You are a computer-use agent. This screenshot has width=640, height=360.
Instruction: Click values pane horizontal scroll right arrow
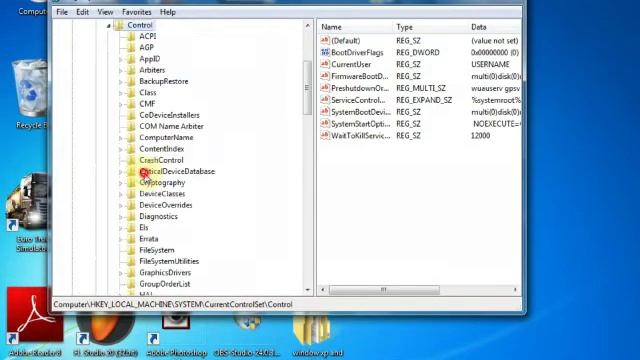click(515, 289)
